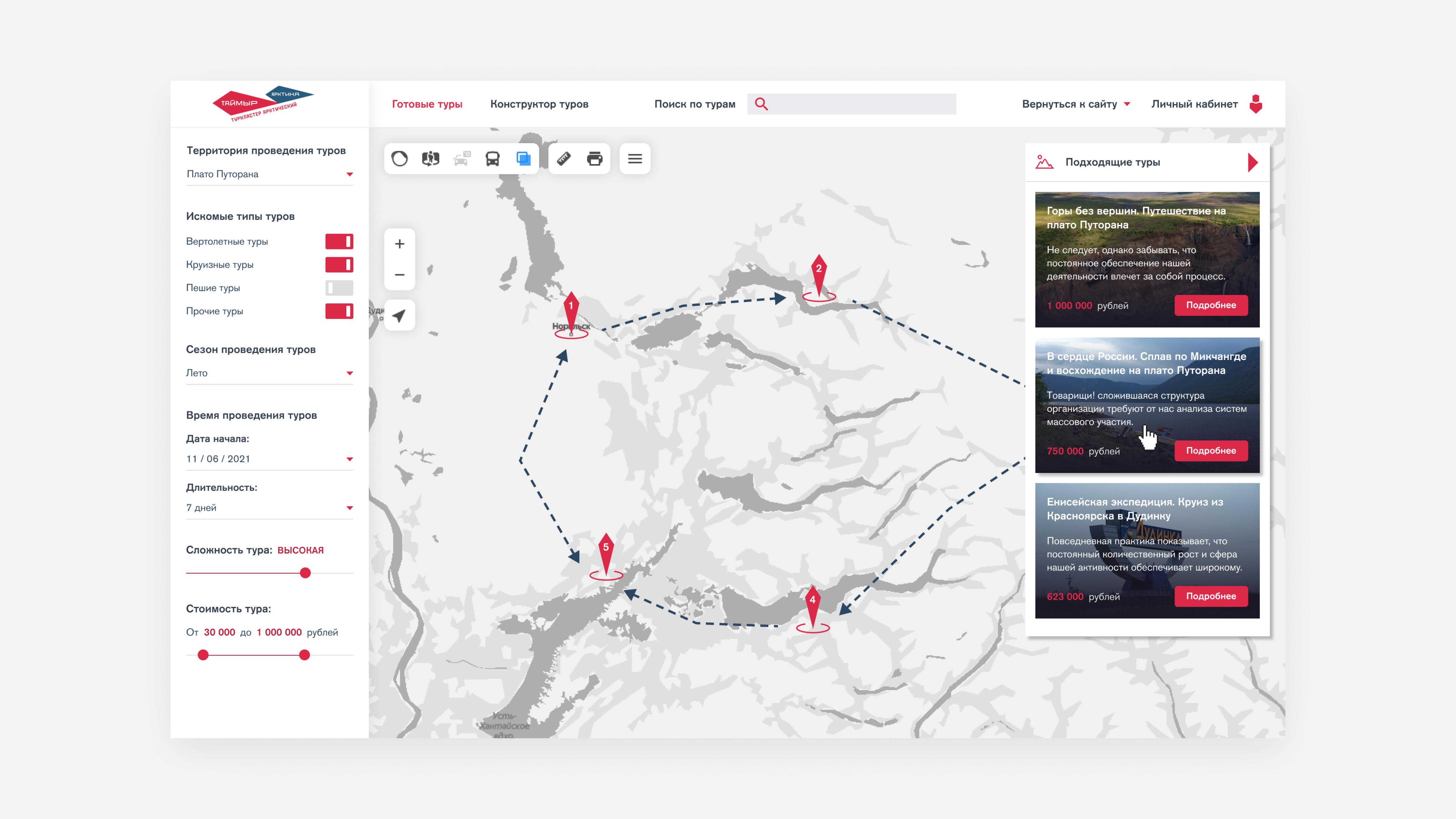Enable the Пешие туры toggle

point(339,288)
